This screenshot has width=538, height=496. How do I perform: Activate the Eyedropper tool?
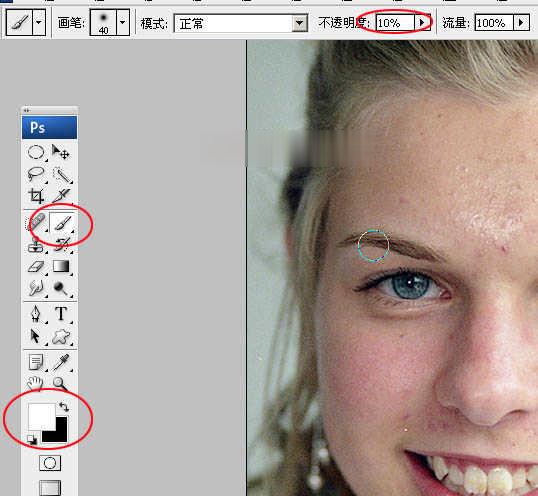[61, 362]
